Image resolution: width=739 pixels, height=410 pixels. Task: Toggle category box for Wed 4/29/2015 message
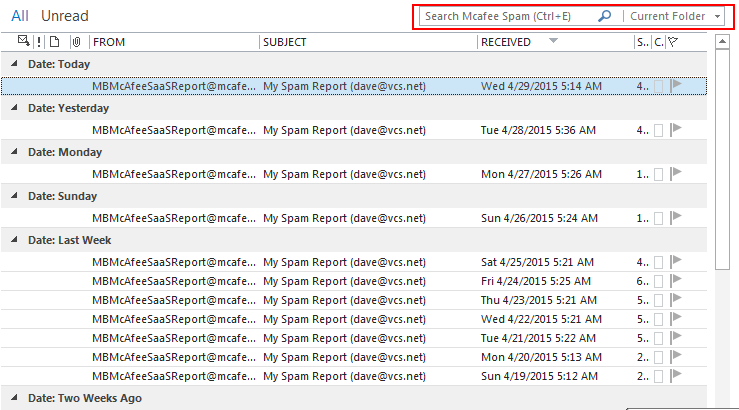click(x=659, y=86)
